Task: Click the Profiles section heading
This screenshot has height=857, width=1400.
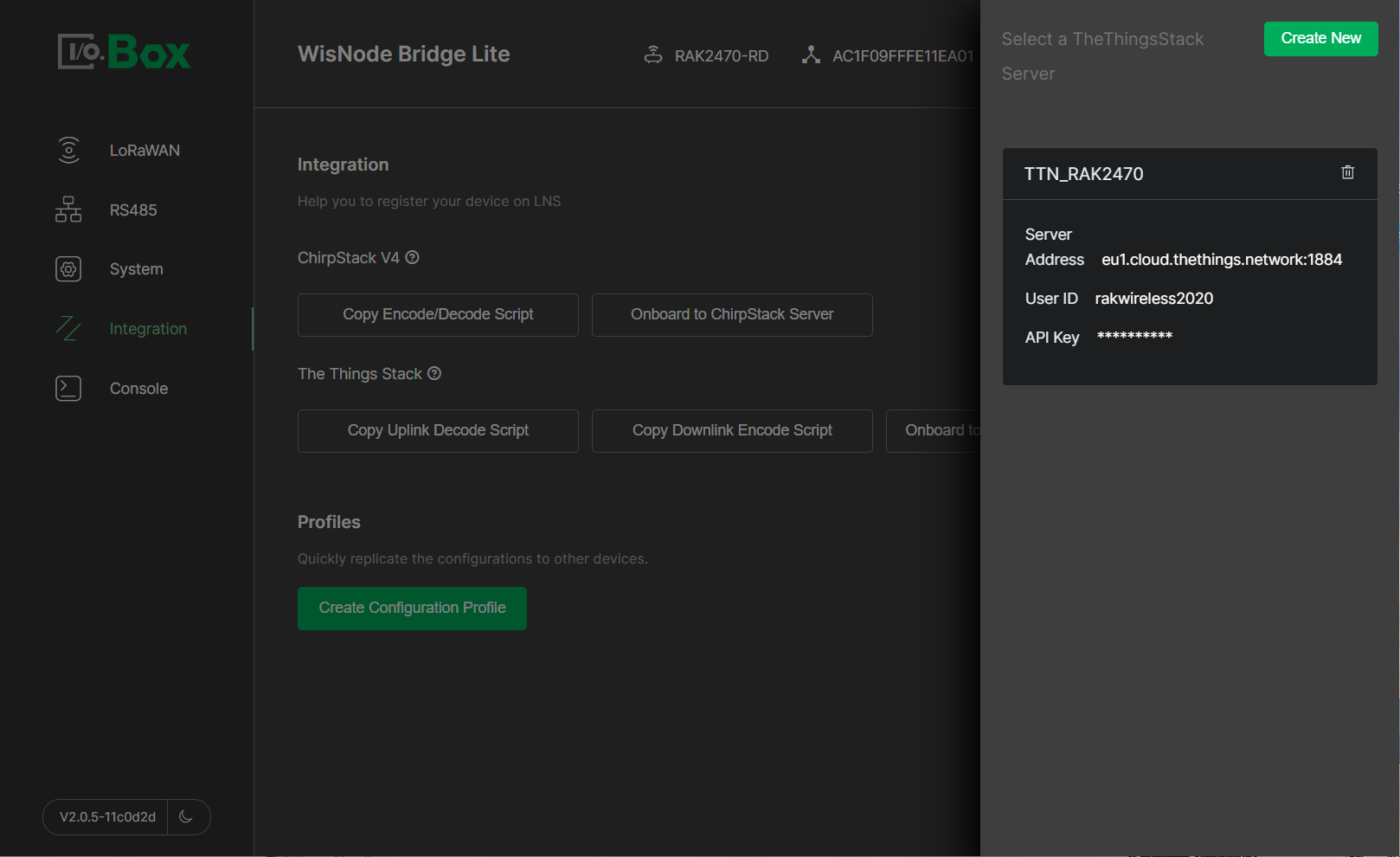Action: point(329,522)
